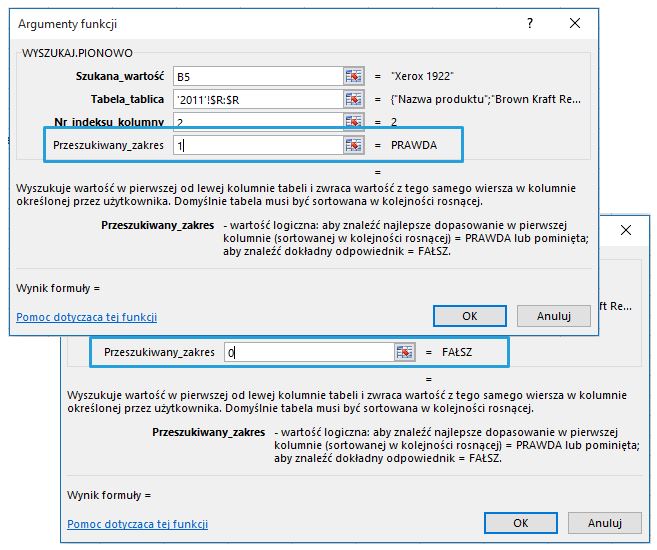Screen dimensions: 657x550
Task: Cancel with Anuluj in the lower dialog
Action: (605, 523)
